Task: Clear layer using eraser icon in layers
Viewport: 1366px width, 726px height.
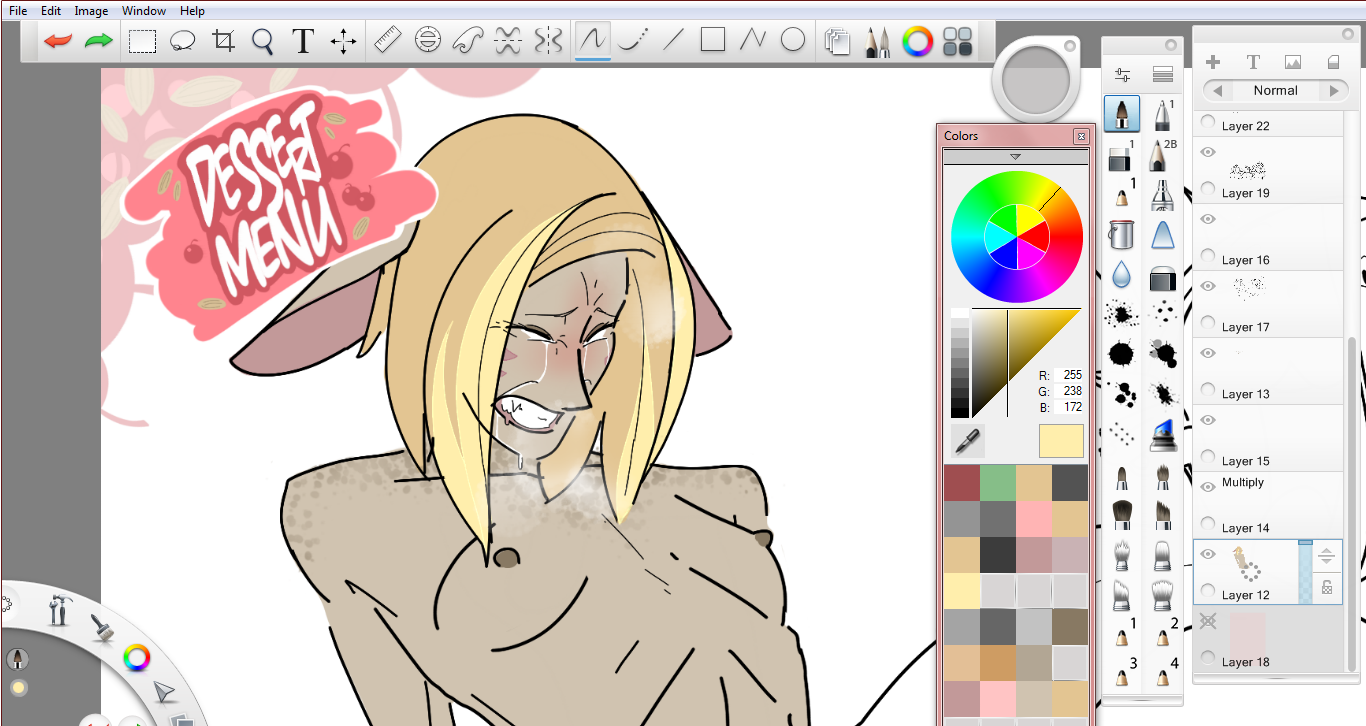Action: 1333,62
